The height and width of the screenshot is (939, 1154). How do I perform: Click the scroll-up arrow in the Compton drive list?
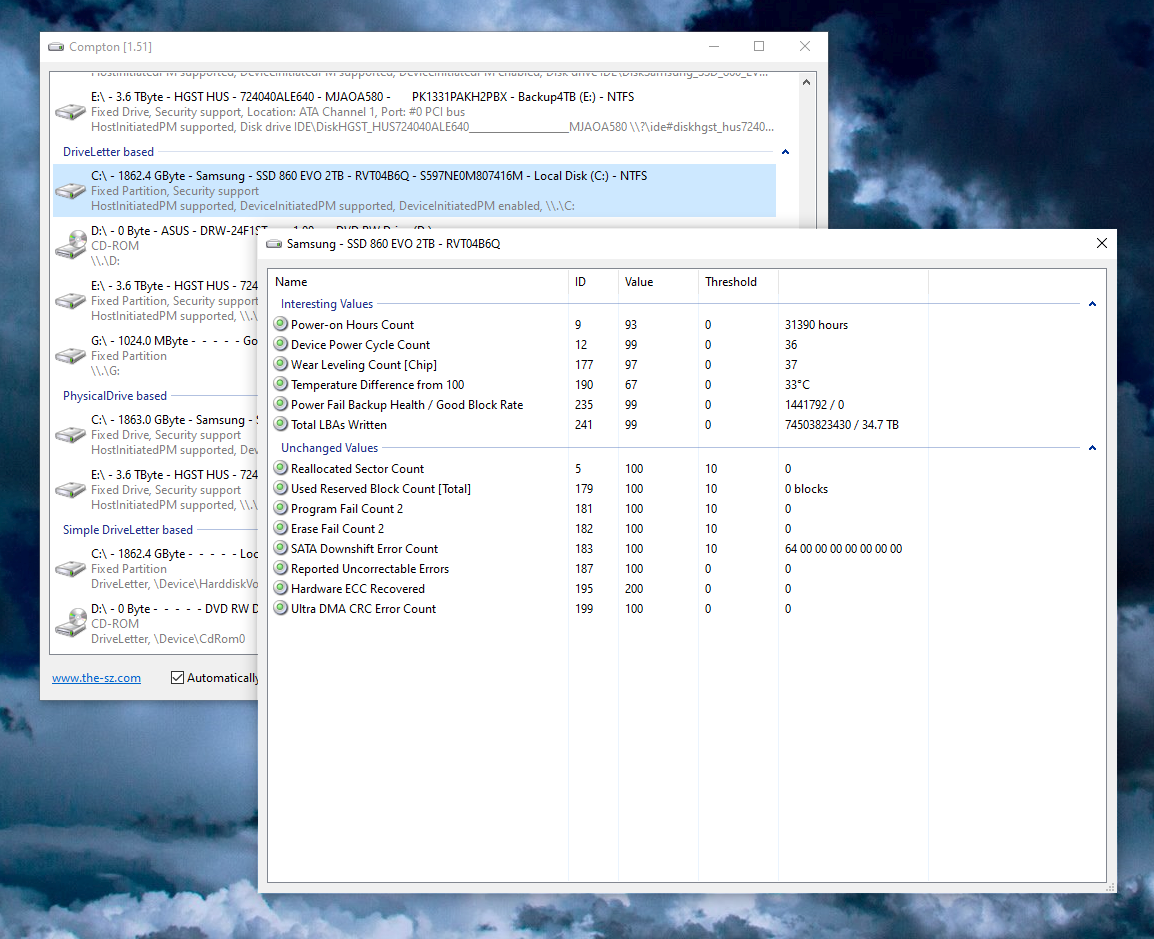click(807, 82)
